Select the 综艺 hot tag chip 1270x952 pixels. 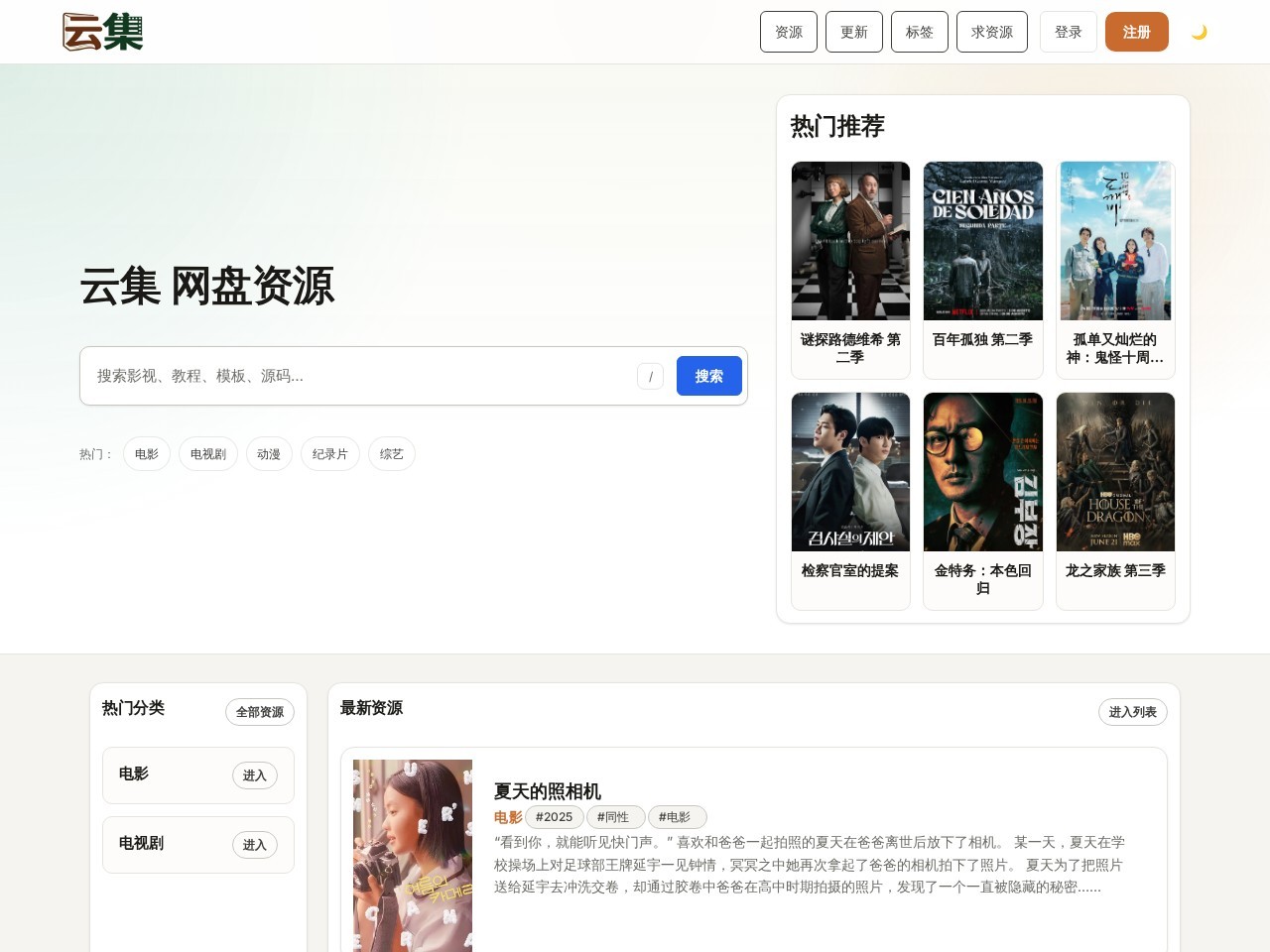click(x=392, y=454)
